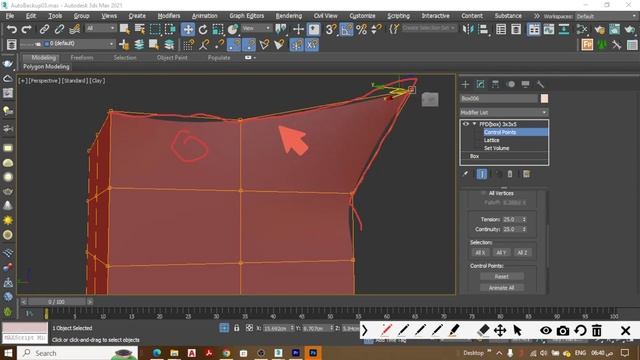
Task: Click the Undo arrow icon
Action: 12,29
